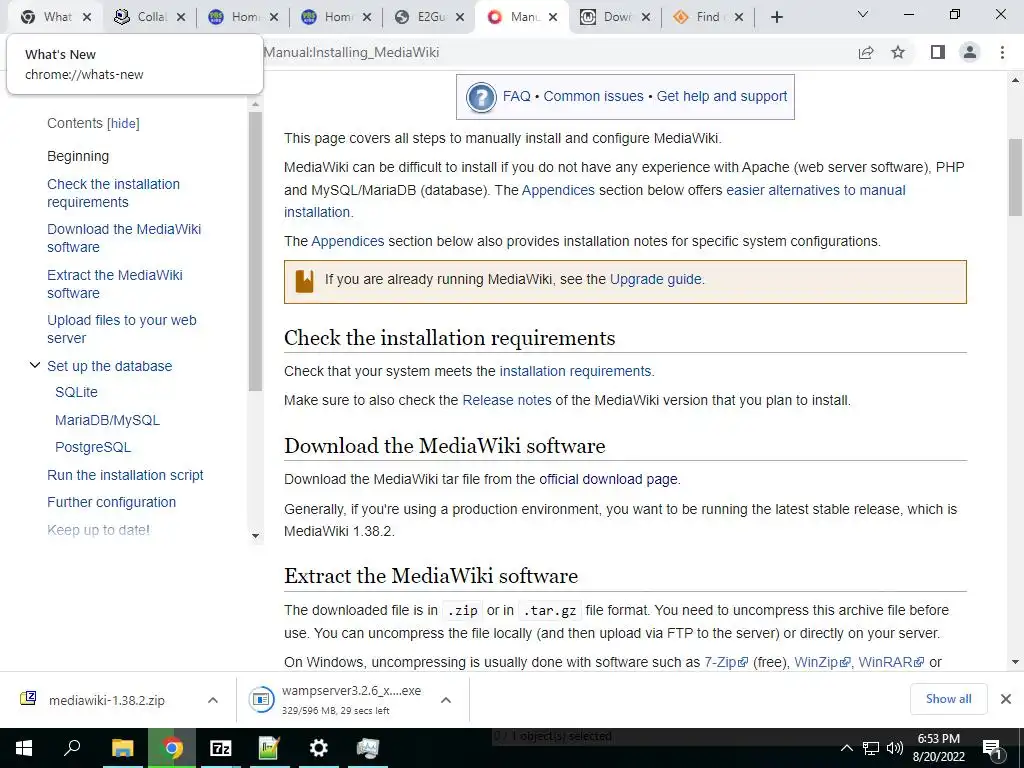
Task: Go to SQLite subsection in contents
Action: click(x=76, y=392)
